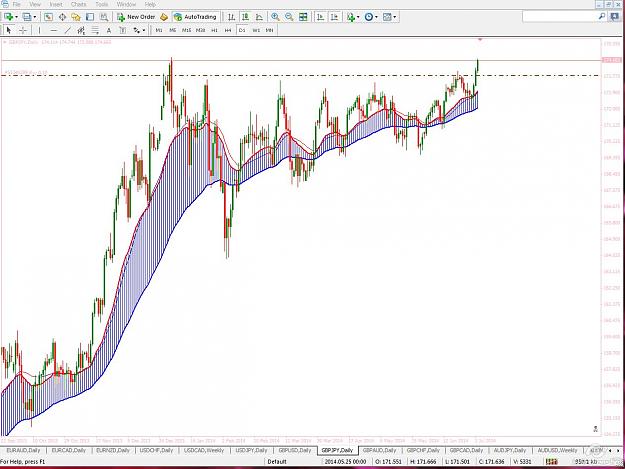625x469 pixels.
Task: Open the Templates dropdown arrow
Action: (x=395, y=17)
